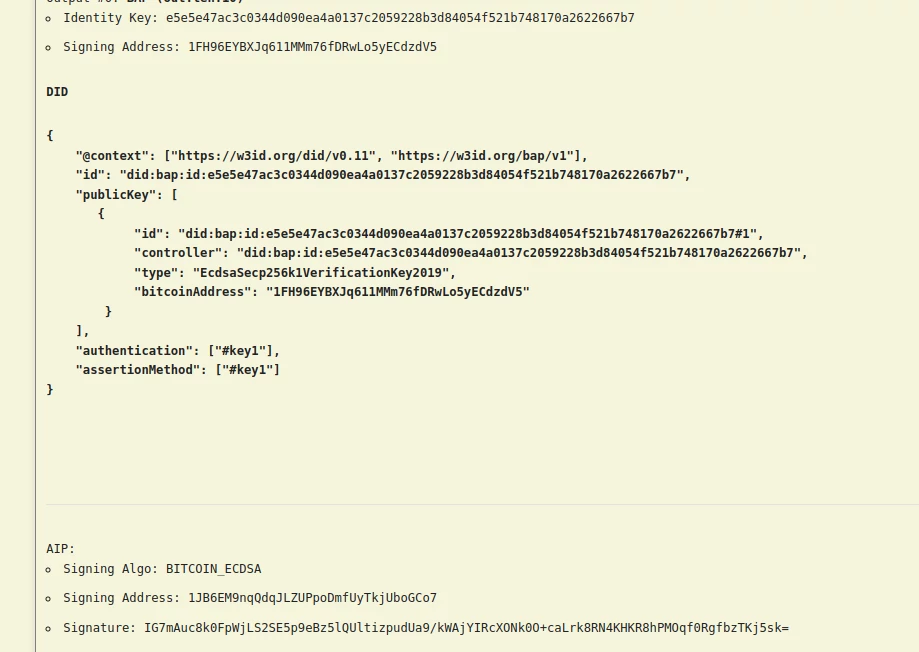Click the bullet beside the AIP Signing Address
Screen dimensions: 919x652
click(48, 599)
